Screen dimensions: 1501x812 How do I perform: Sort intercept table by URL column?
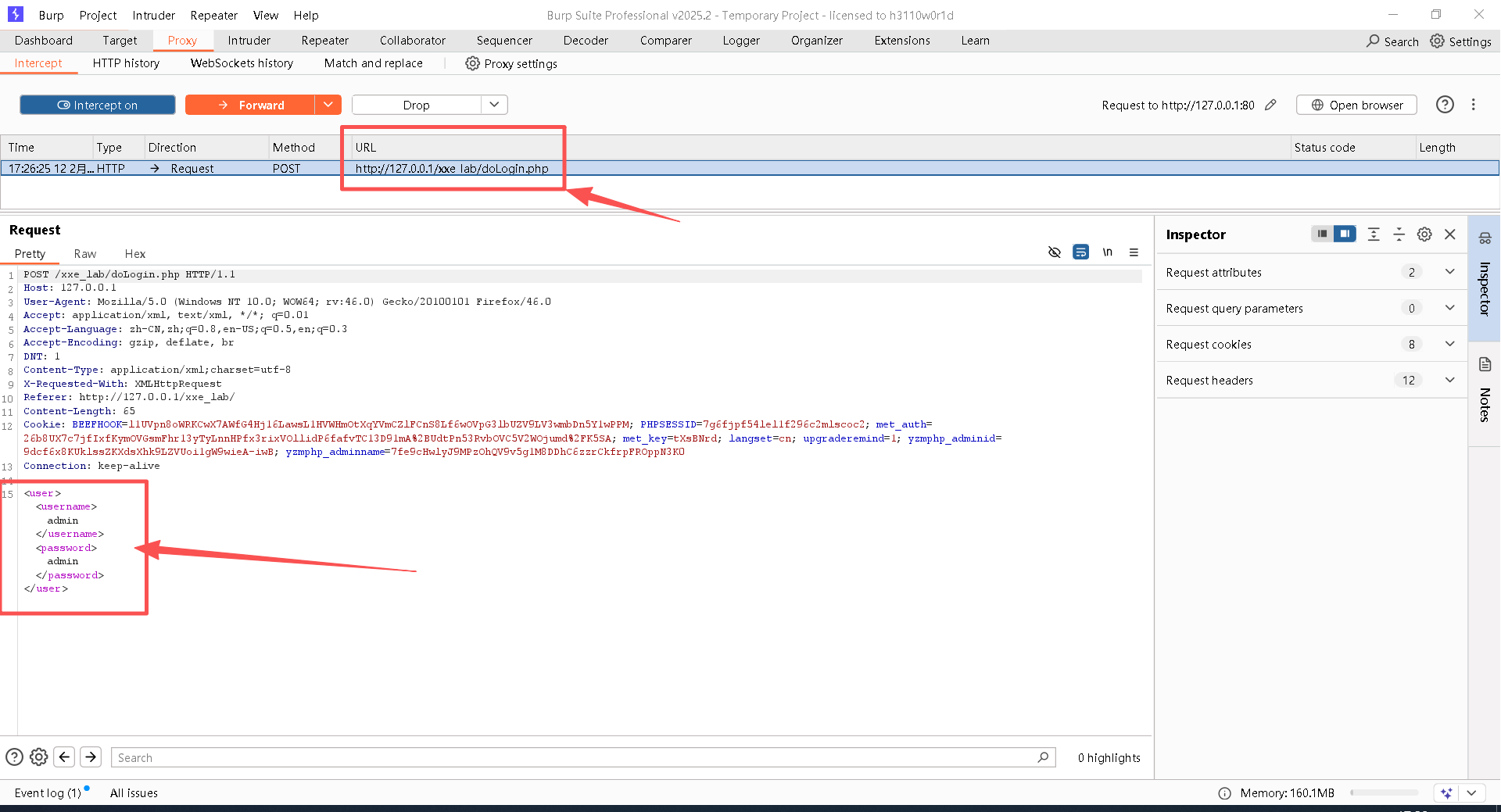click(819, 147)
